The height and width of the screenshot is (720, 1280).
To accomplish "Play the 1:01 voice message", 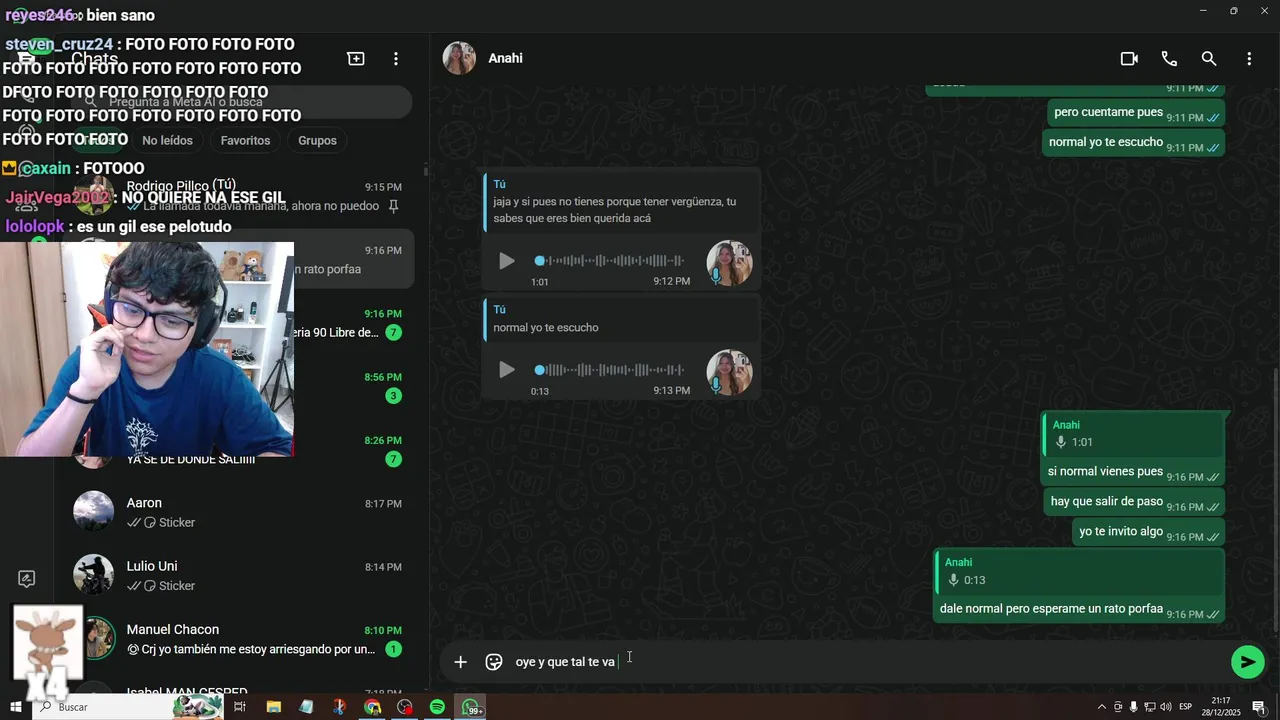I will point(507,261).
